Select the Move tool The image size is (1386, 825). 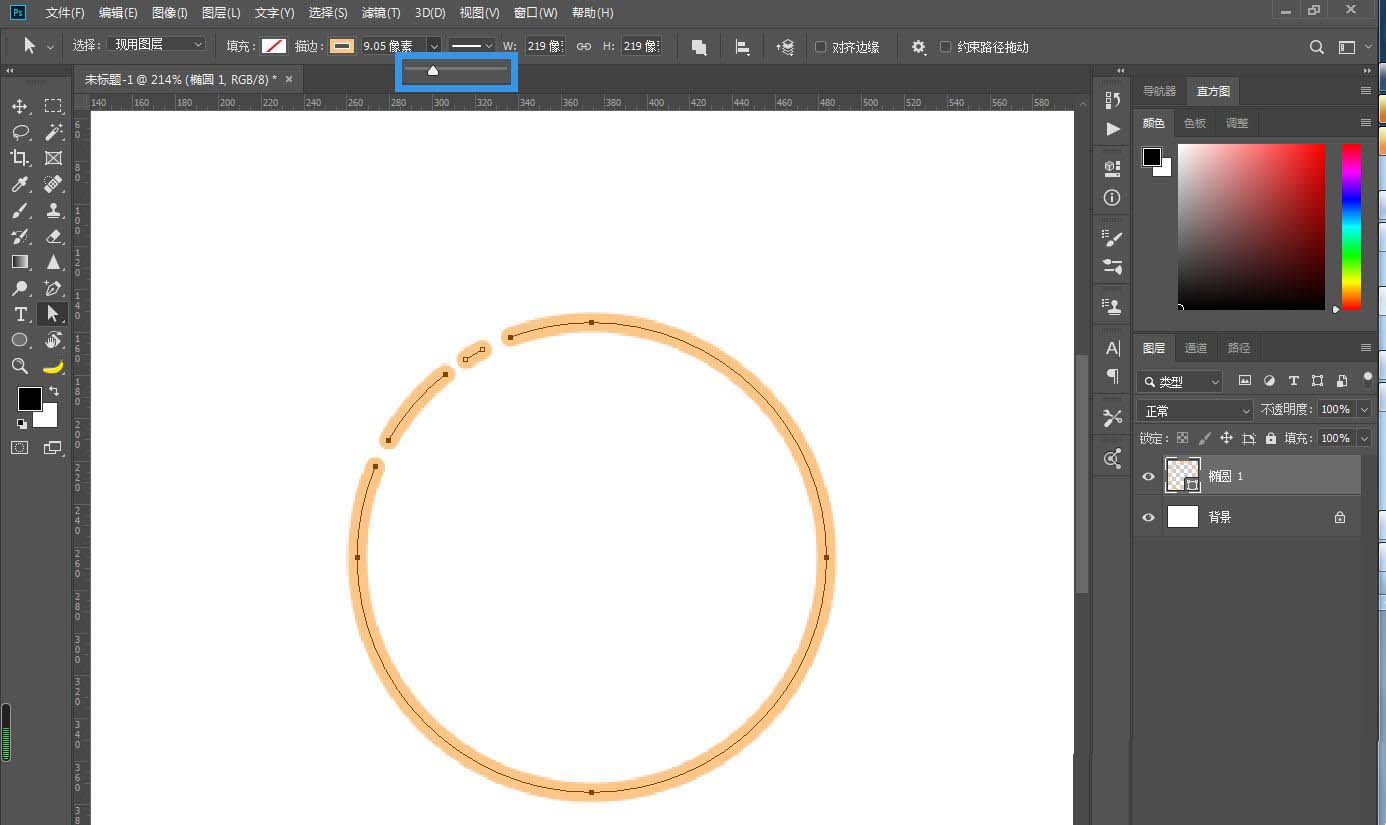tap(20, 106)
